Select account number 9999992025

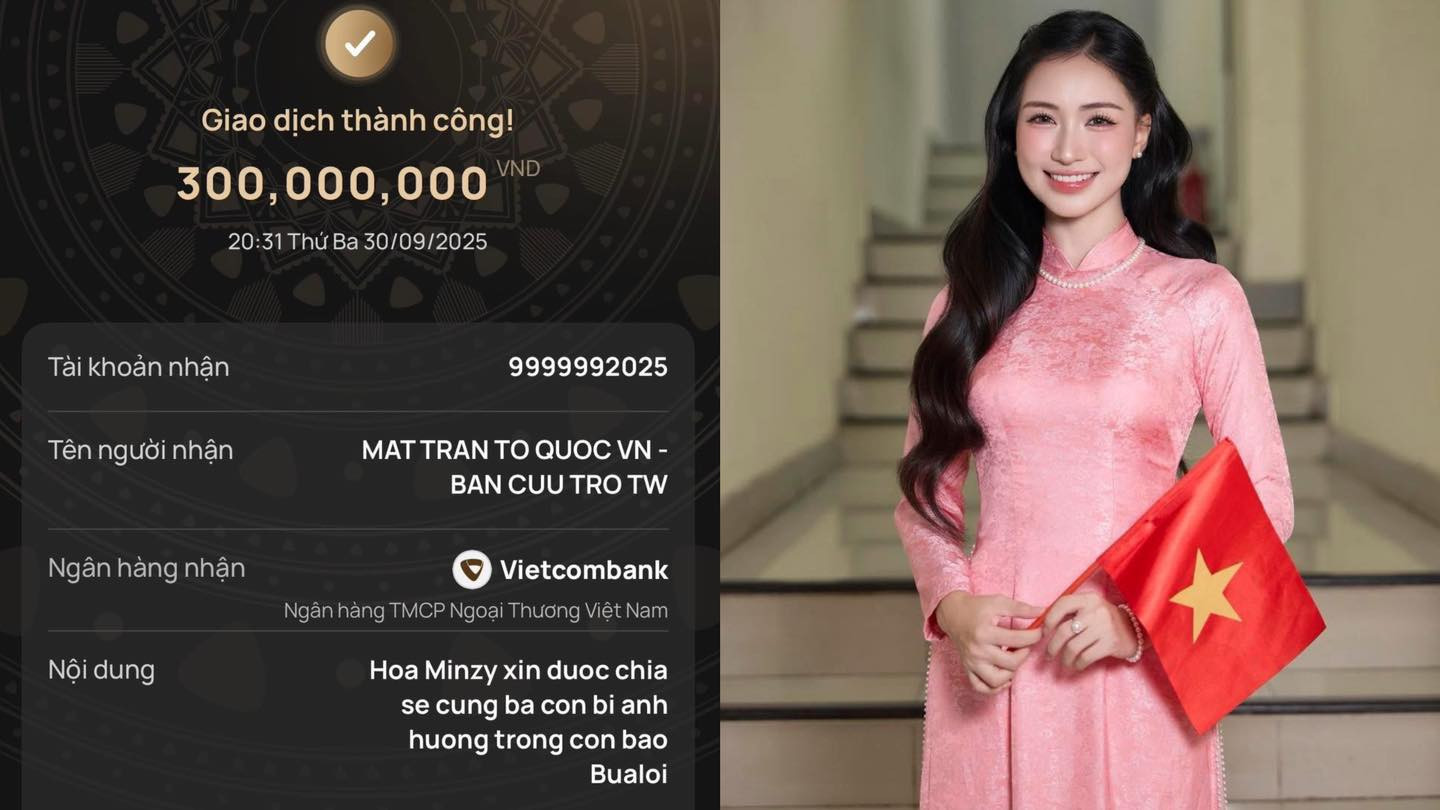(x=588, y=367)
